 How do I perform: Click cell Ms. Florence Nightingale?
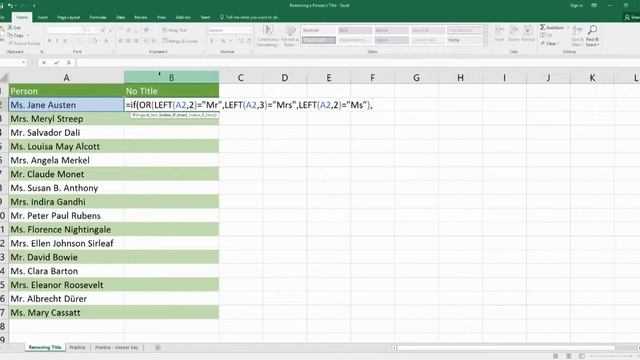(x=66, y=229)
